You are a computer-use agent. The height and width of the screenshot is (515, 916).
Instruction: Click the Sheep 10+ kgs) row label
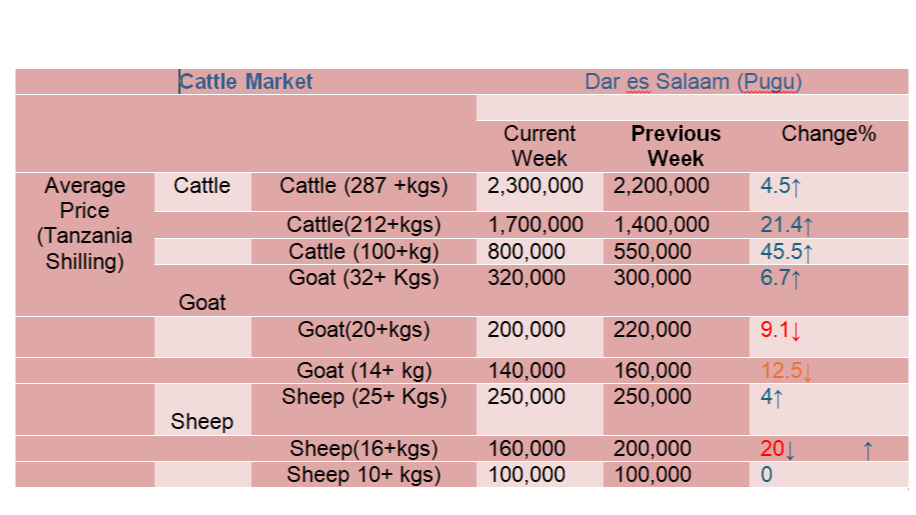pyautogui.click(x=363, y=475)
